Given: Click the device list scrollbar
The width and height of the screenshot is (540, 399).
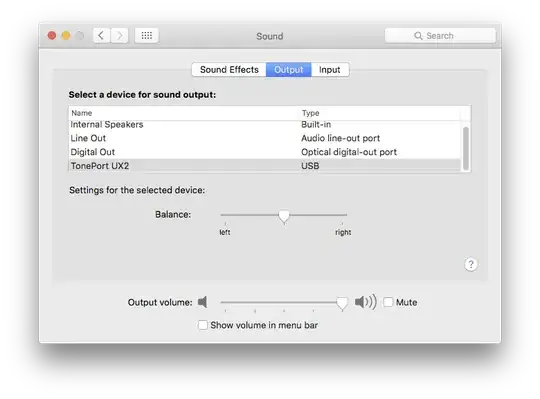Looking at the screenshot, I should click(466, 148).
